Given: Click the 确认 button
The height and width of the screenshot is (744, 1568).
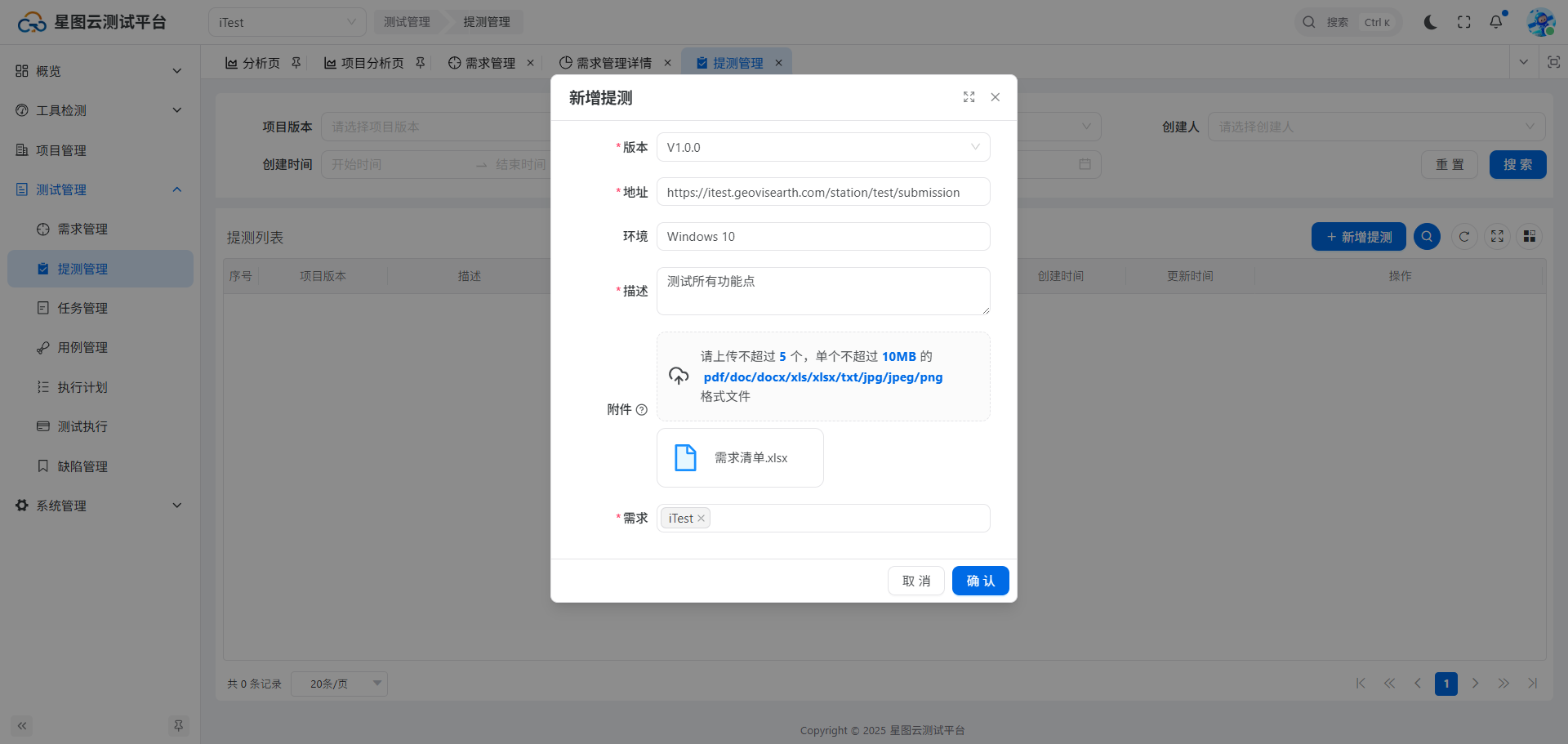Looking at the screenshot, I should pyautogui.click(x=980, y=581).
